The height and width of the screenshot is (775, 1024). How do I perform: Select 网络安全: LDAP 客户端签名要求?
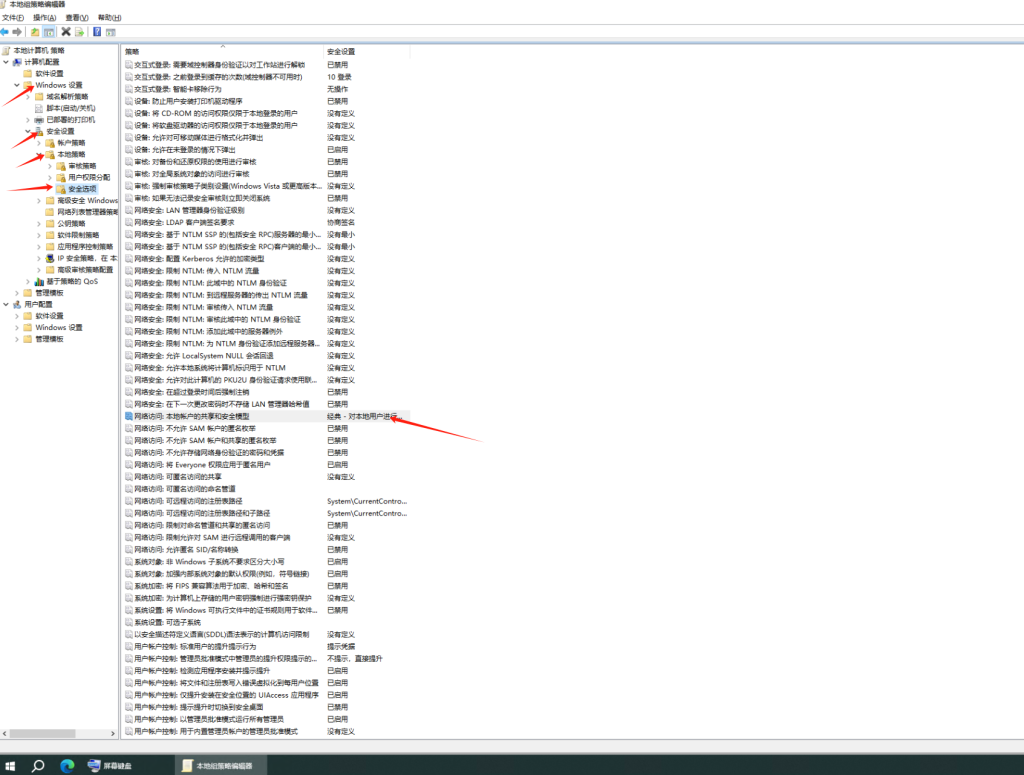184,223
